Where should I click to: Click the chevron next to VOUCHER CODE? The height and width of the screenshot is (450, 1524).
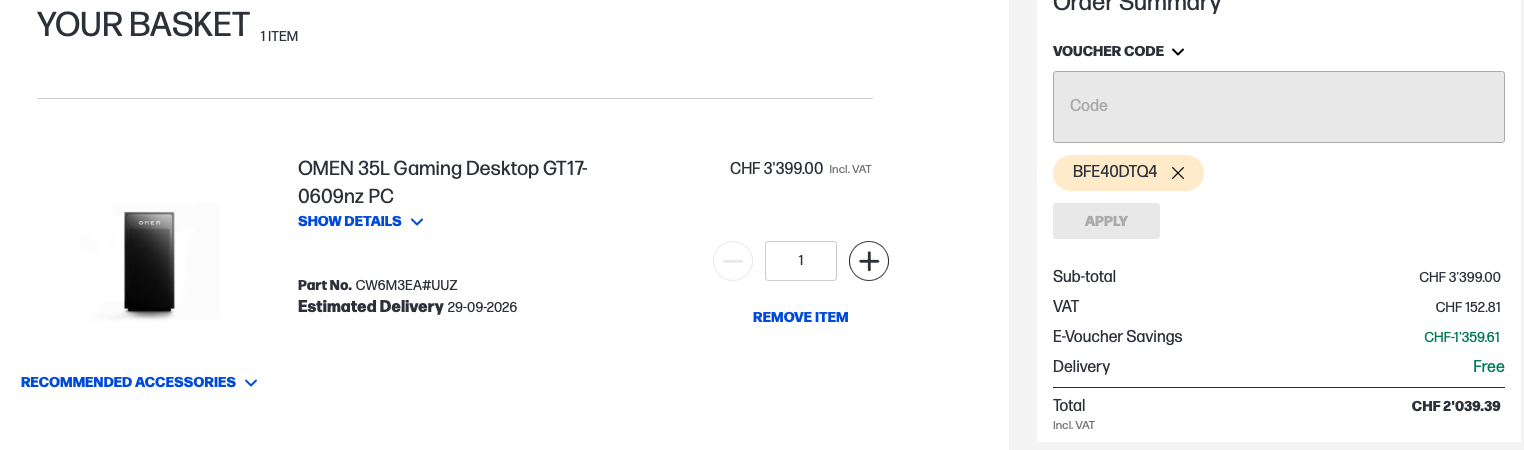(x=1178, y=52)
